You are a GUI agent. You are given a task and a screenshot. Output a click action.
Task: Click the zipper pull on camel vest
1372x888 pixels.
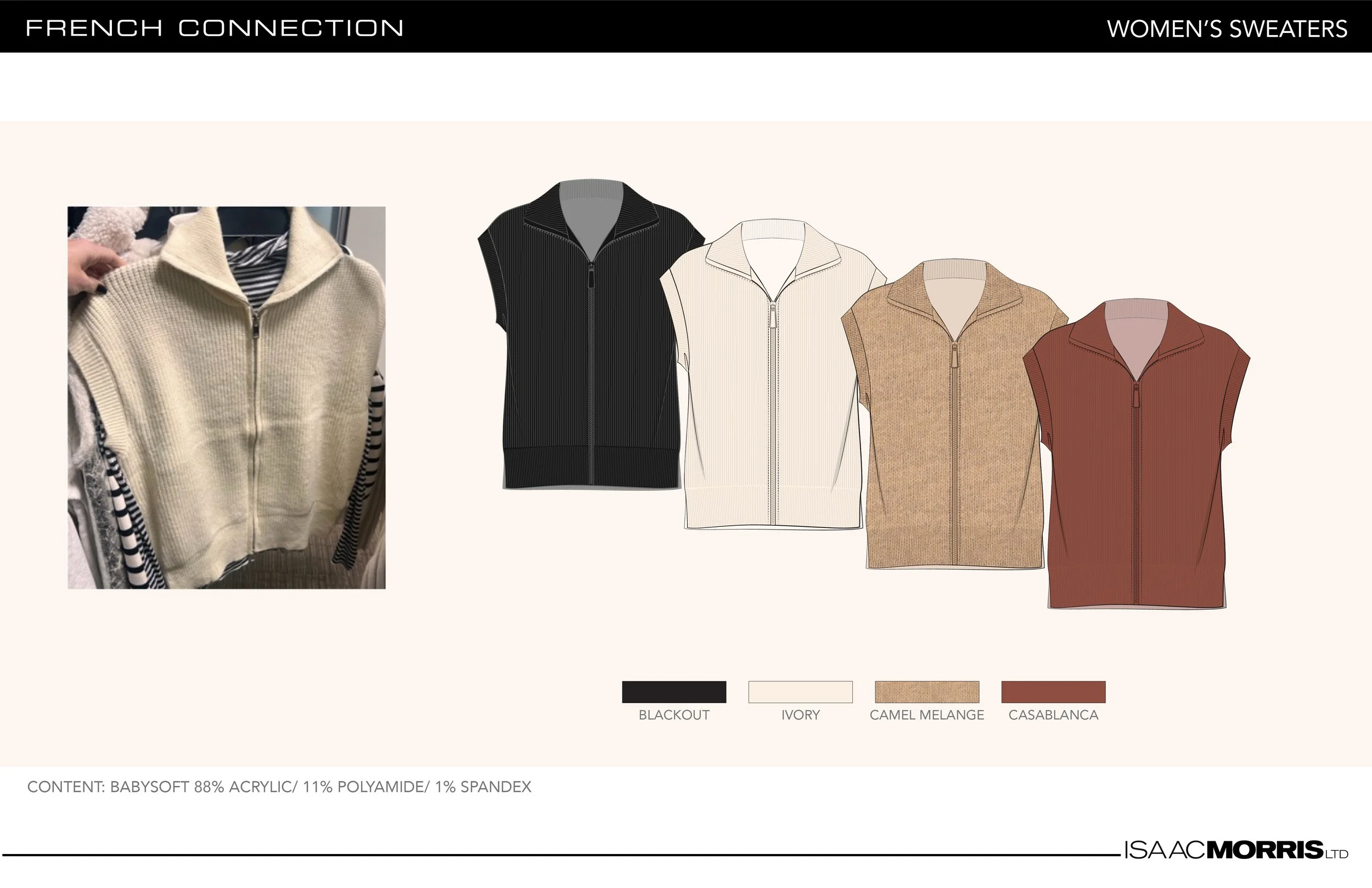954,355
